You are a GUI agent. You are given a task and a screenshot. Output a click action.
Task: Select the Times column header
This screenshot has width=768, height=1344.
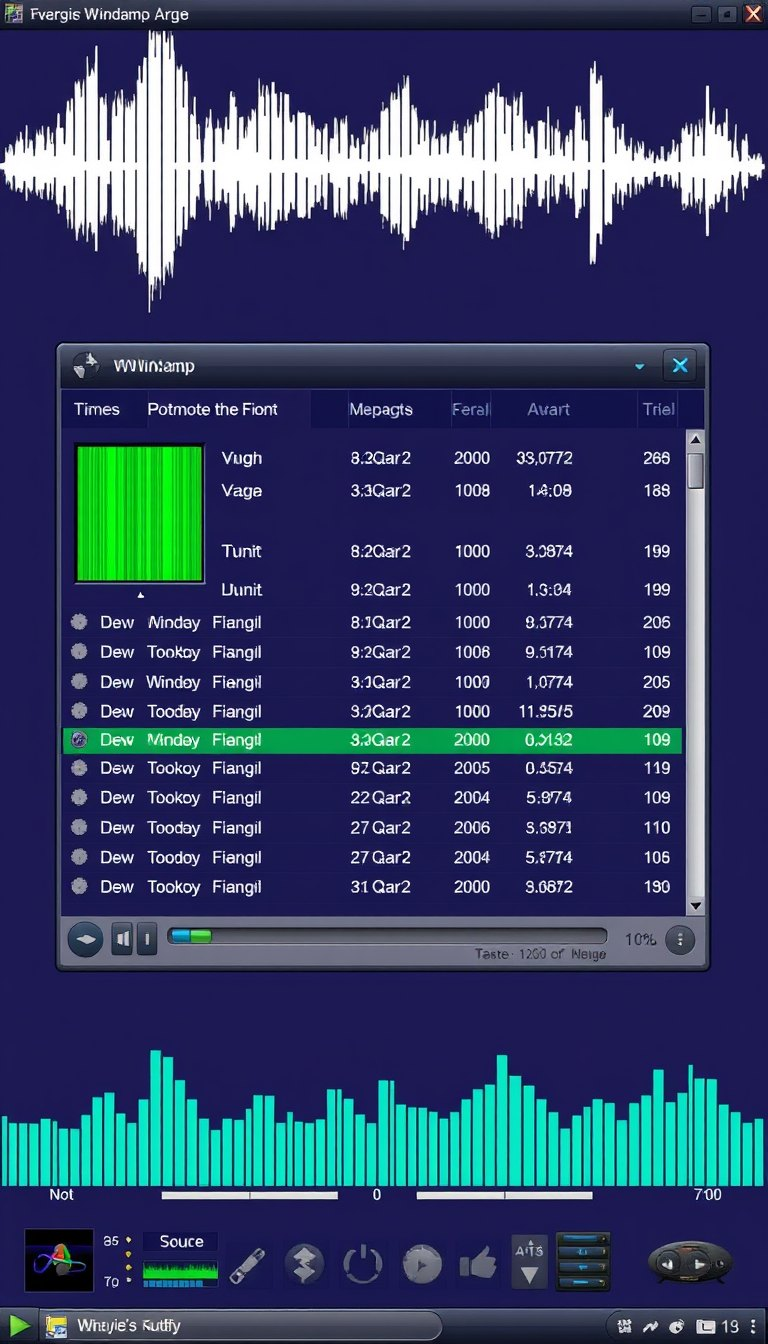[x=96, y=409]
